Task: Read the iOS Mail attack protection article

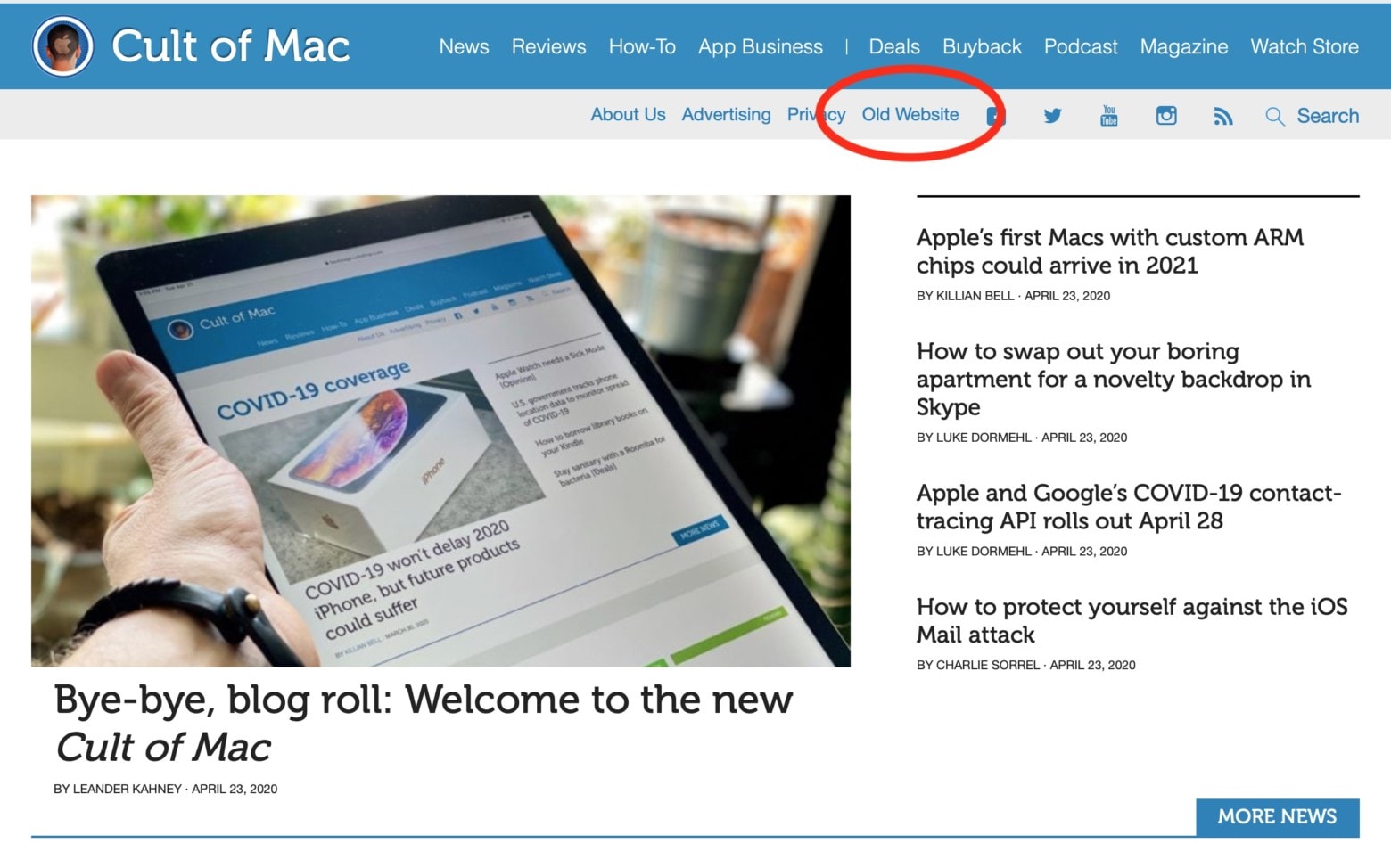Action: pyautogui.click(x=1129, y=620)
